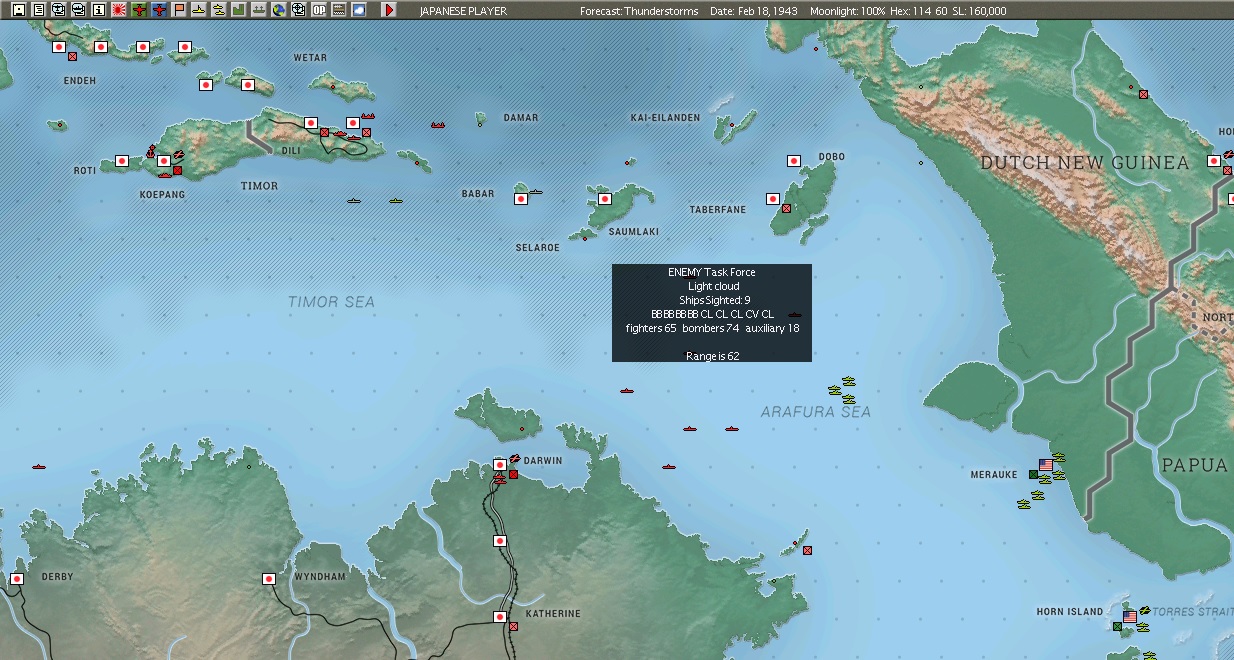Click the gray ship on green icon
The width and height of the screenshot is (1234, 660).
(x=258, y=10)
